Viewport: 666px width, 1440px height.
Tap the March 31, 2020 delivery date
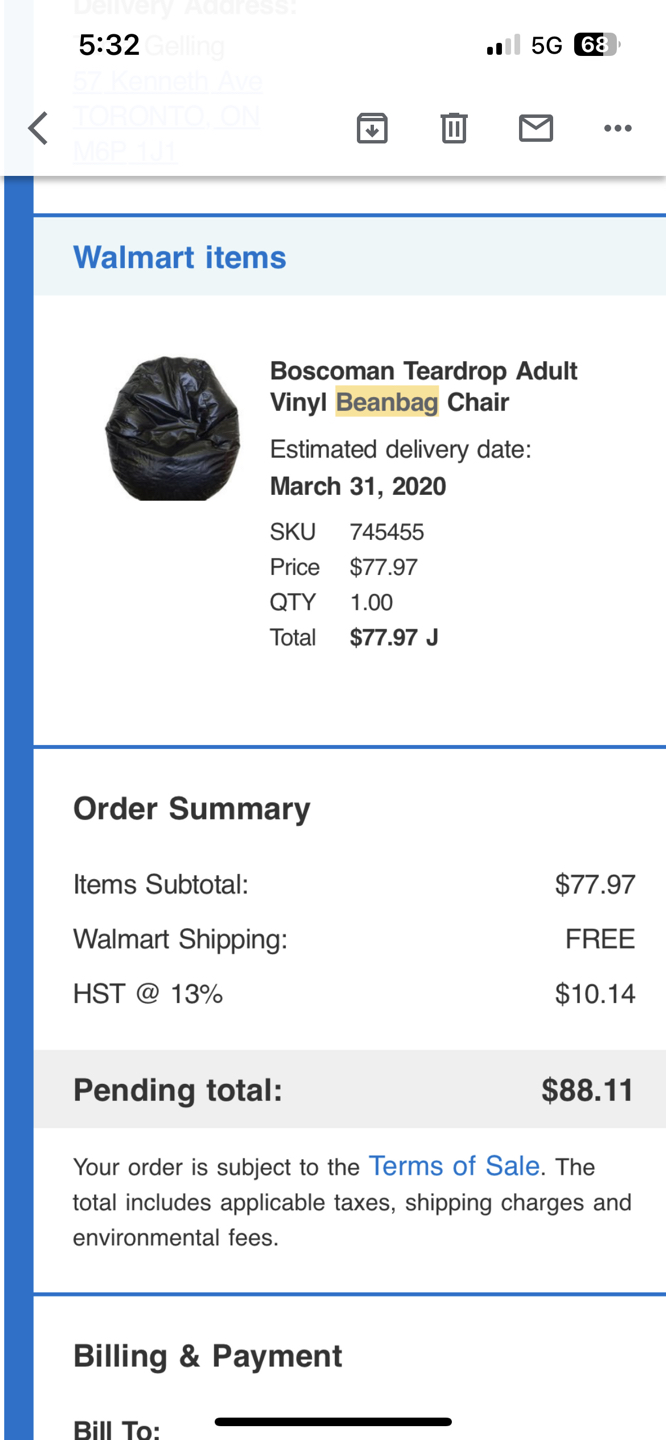(x=358, y=487)
